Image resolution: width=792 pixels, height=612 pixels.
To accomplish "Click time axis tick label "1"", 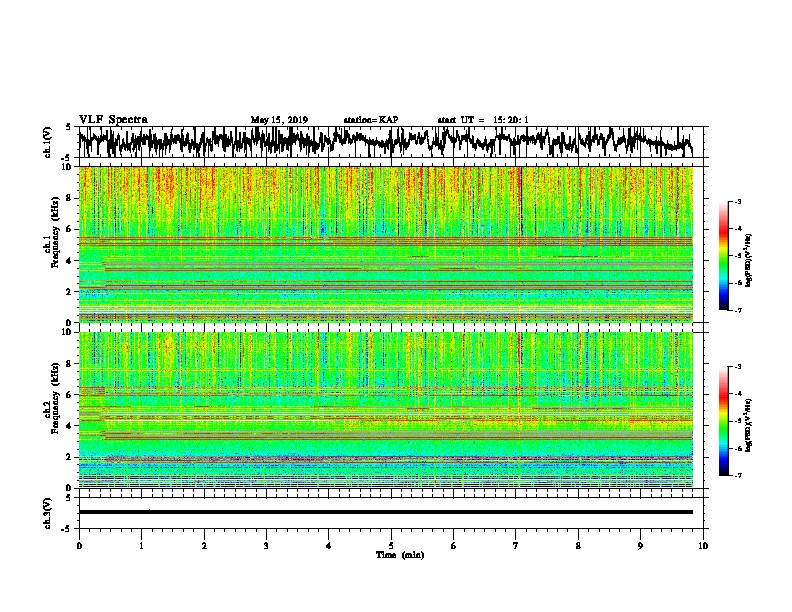I will click(x=141, y=546).
